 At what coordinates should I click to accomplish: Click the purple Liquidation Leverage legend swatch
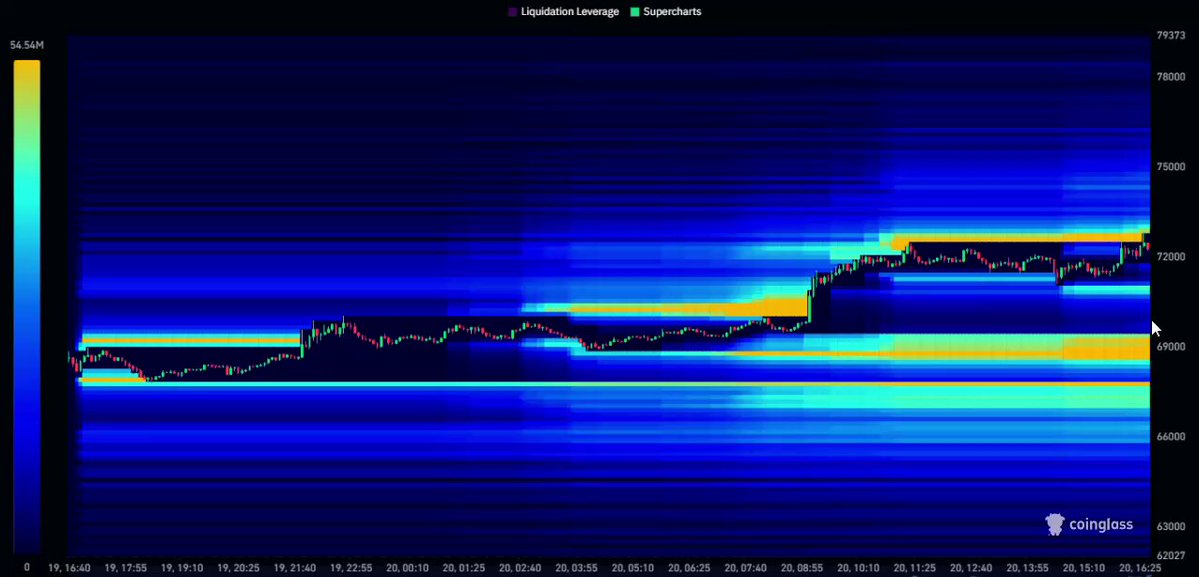coord(512,12)
